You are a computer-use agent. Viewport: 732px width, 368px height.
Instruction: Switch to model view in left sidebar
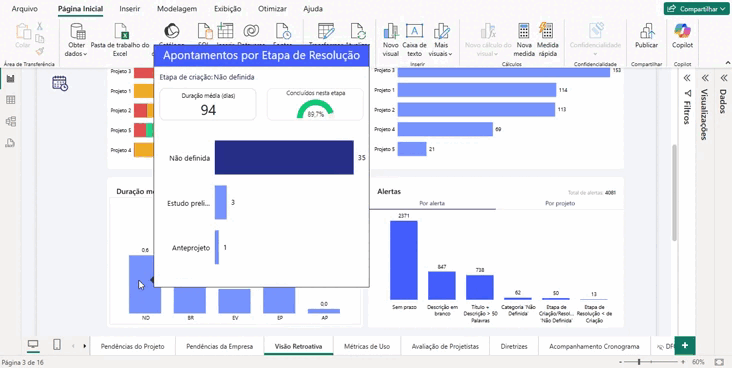[10, 121]
